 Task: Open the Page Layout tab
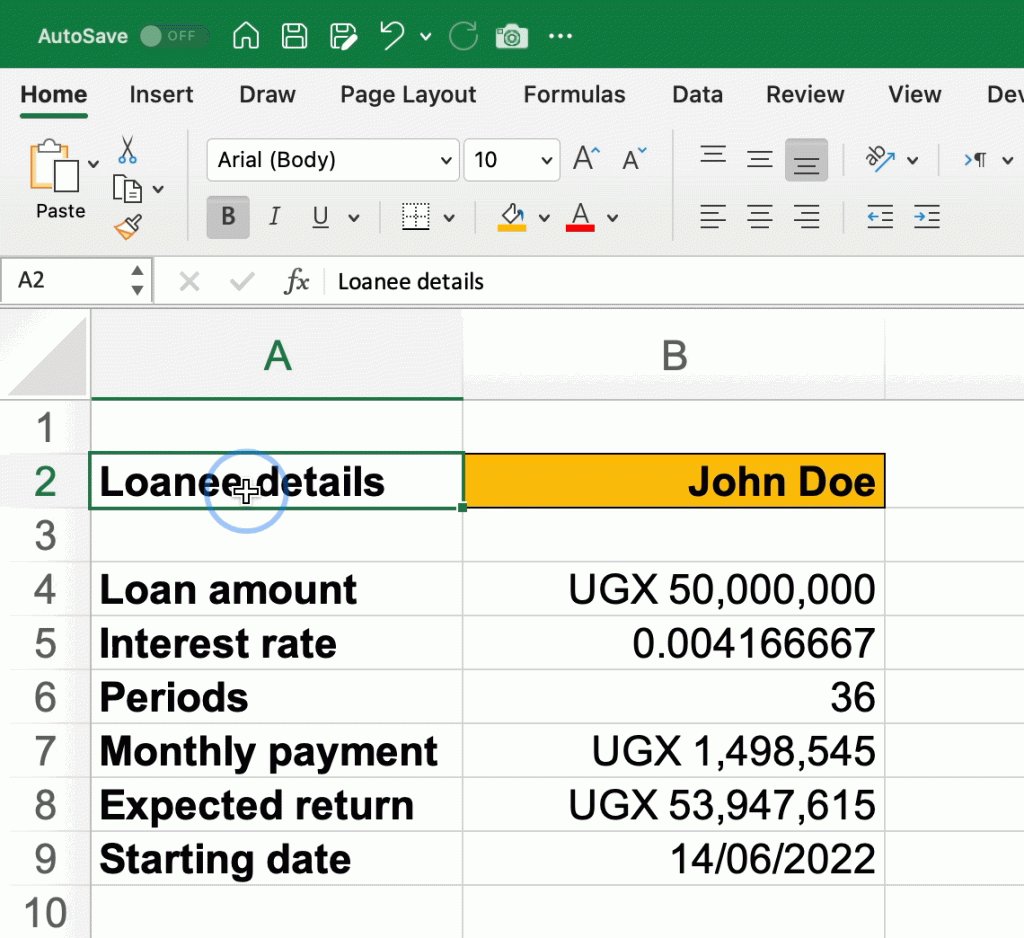tap(408, 95)
